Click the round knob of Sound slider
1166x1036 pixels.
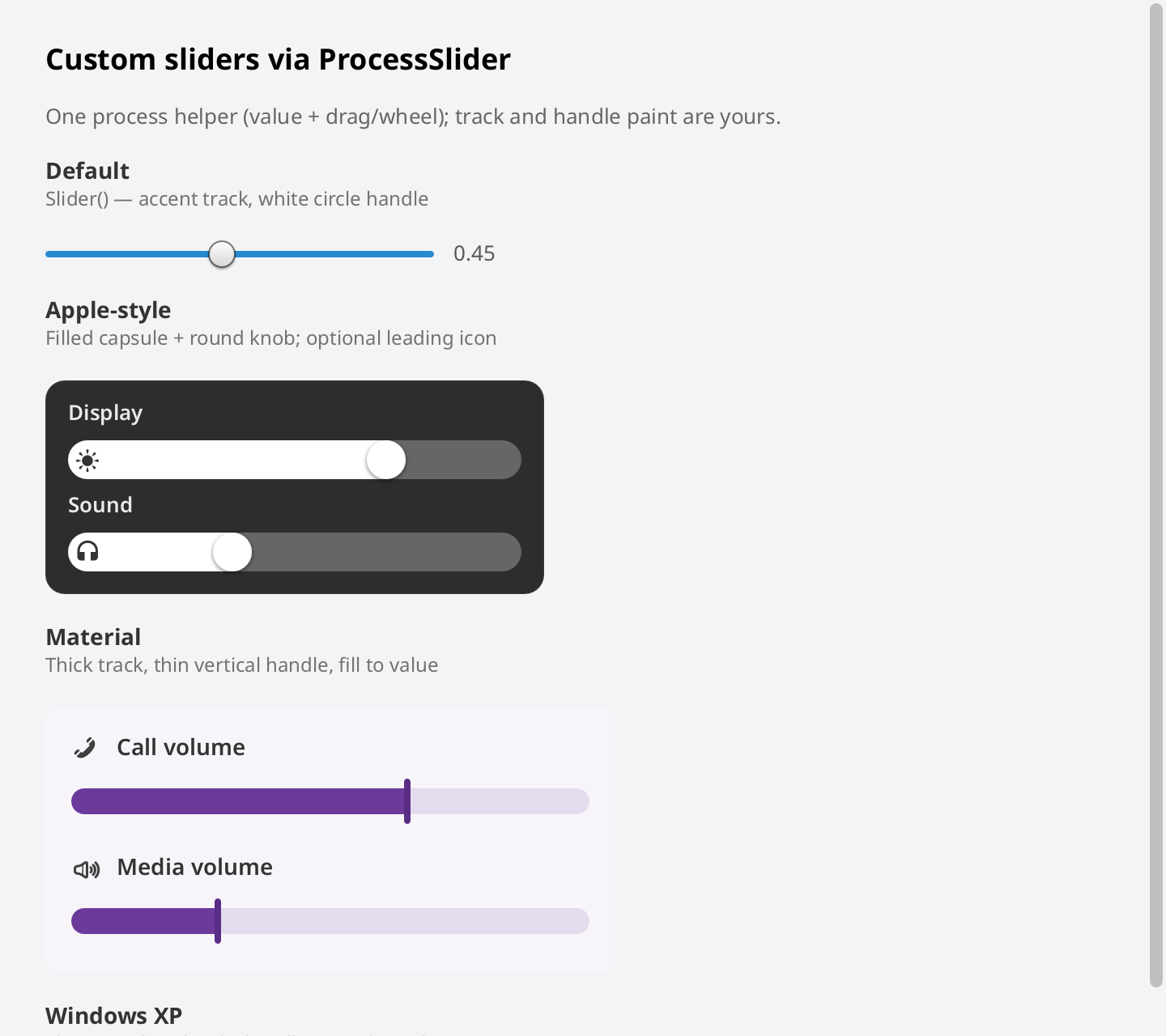(232, 552)
